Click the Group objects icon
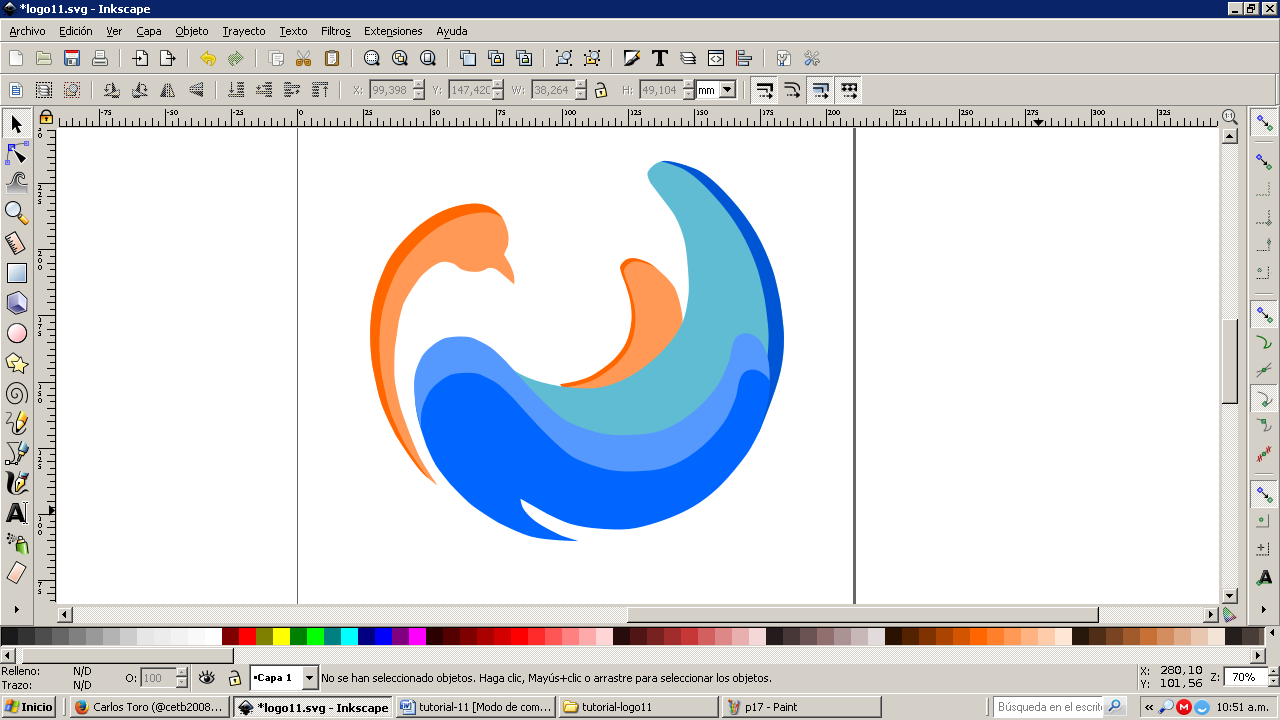Image resolution: width=1280 pixels, height=720 pixels. (564, 58)
